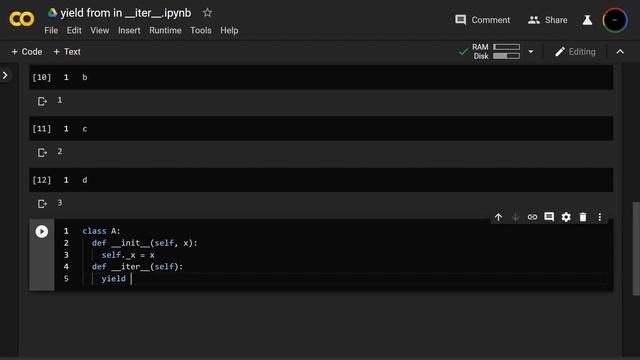Expand the runtime connection dropdown arrow
This screenshot has width=640, height=360.
(x=531, y=52)
